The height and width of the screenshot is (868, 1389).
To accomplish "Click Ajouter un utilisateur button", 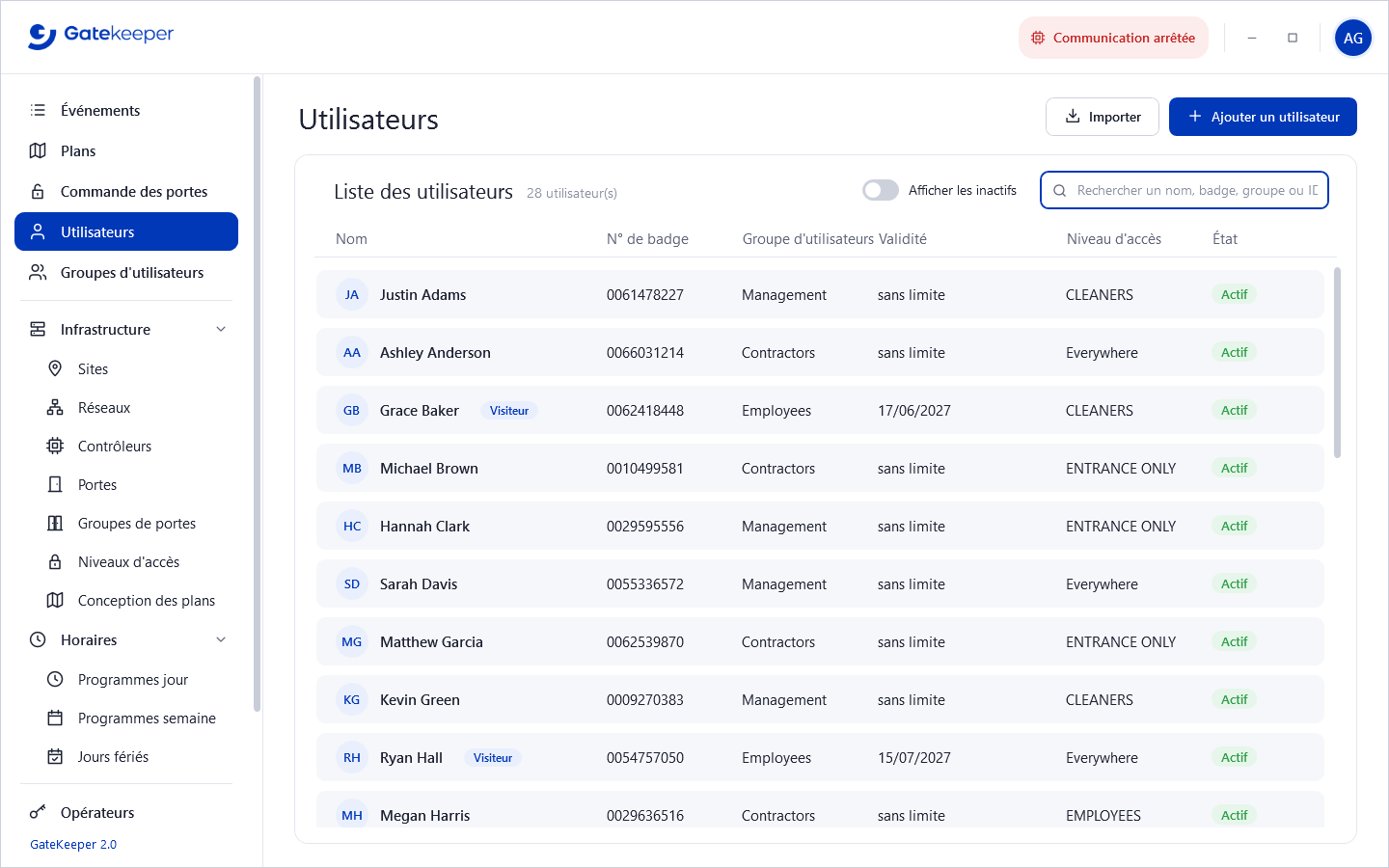I will (1263, 117).
